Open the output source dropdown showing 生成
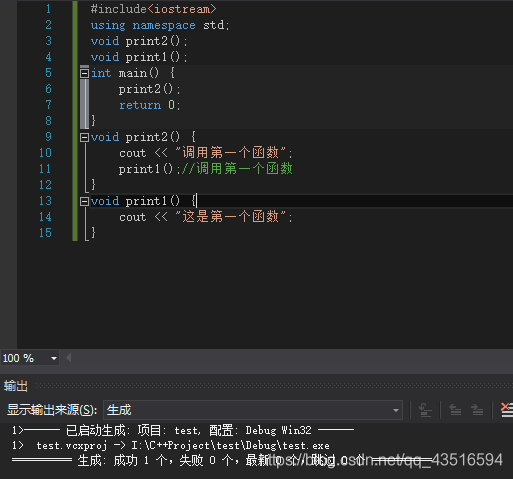This screenshot has width=513, height=479. (253, 410)
